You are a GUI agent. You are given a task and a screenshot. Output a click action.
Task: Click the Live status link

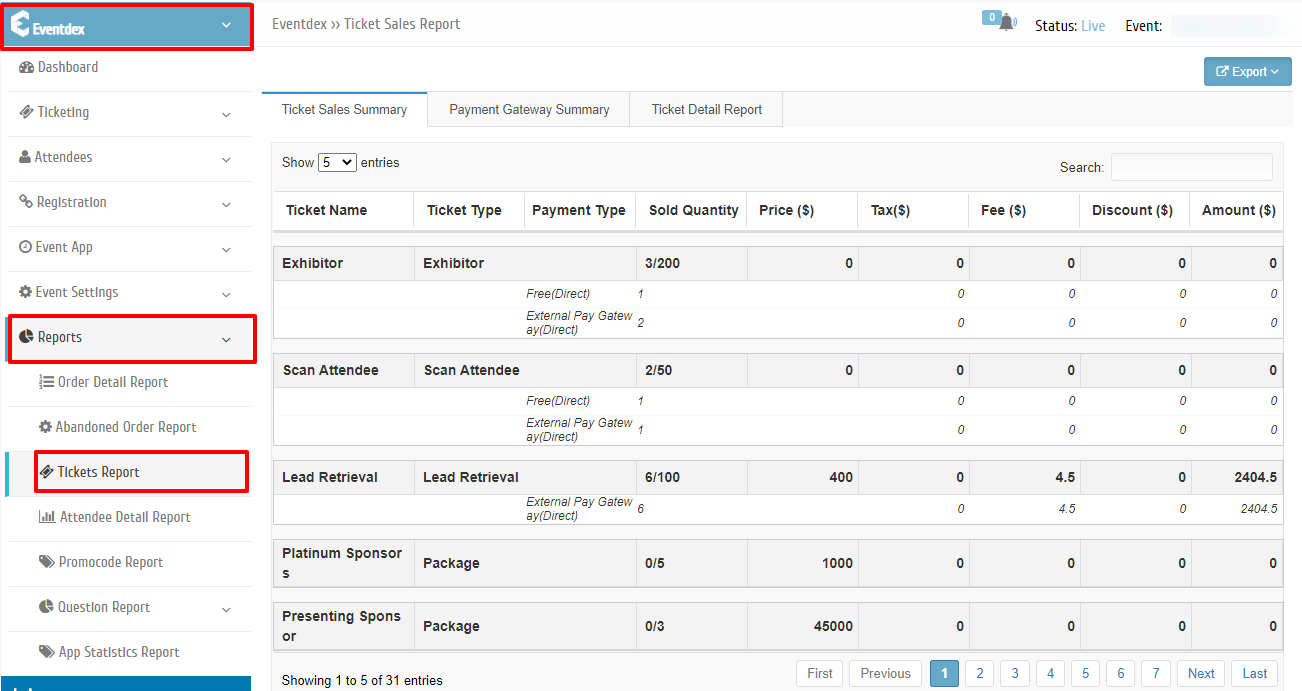[1093, 25]
